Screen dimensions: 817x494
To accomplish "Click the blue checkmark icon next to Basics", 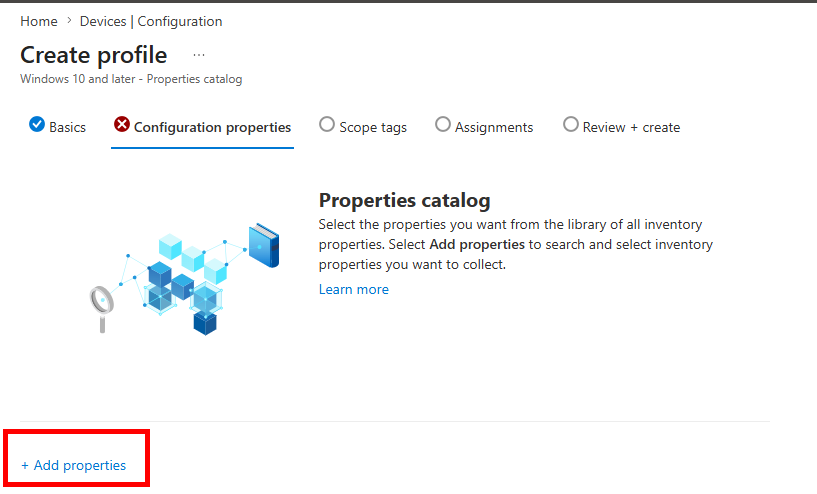I will coord(37,125).
